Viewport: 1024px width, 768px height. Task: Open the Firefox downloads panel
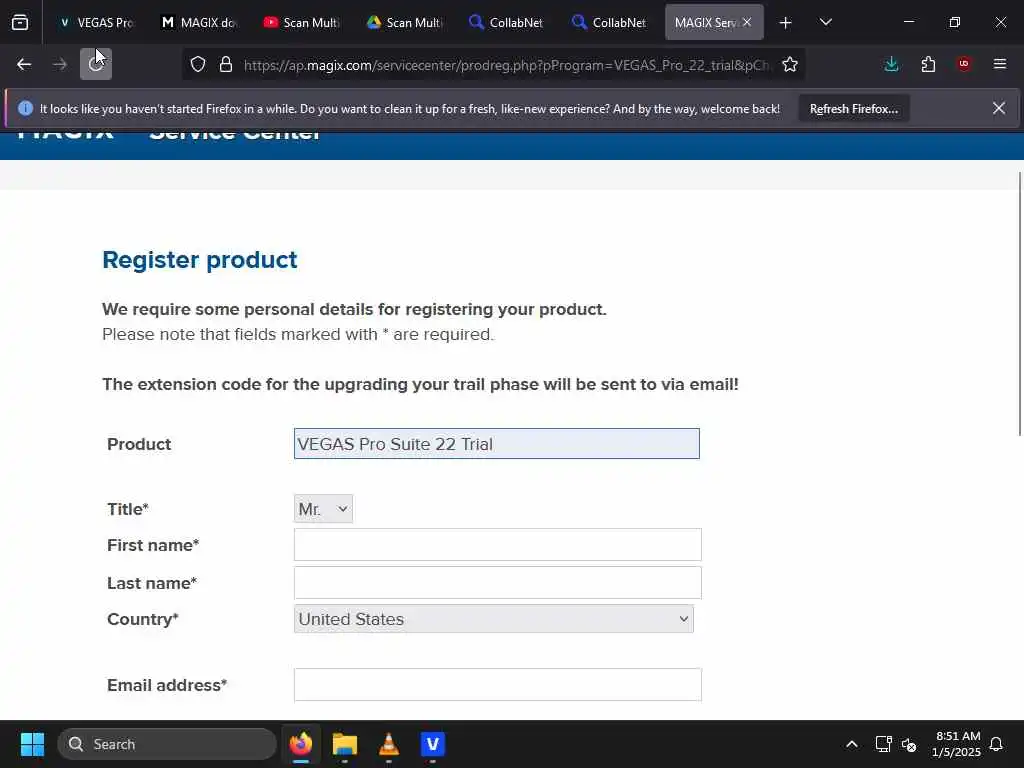891,64
